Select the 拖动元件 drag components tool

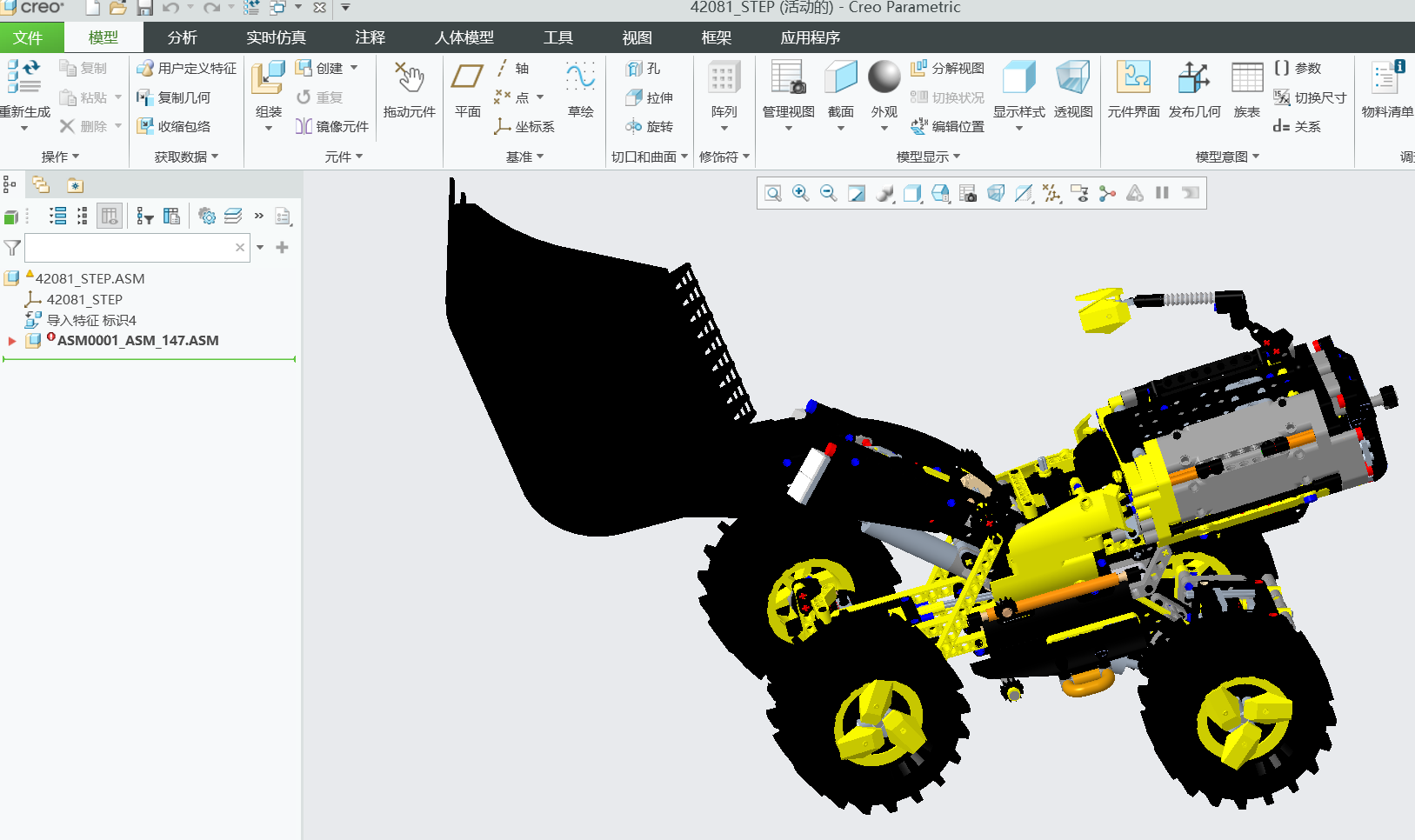[409, 89]
